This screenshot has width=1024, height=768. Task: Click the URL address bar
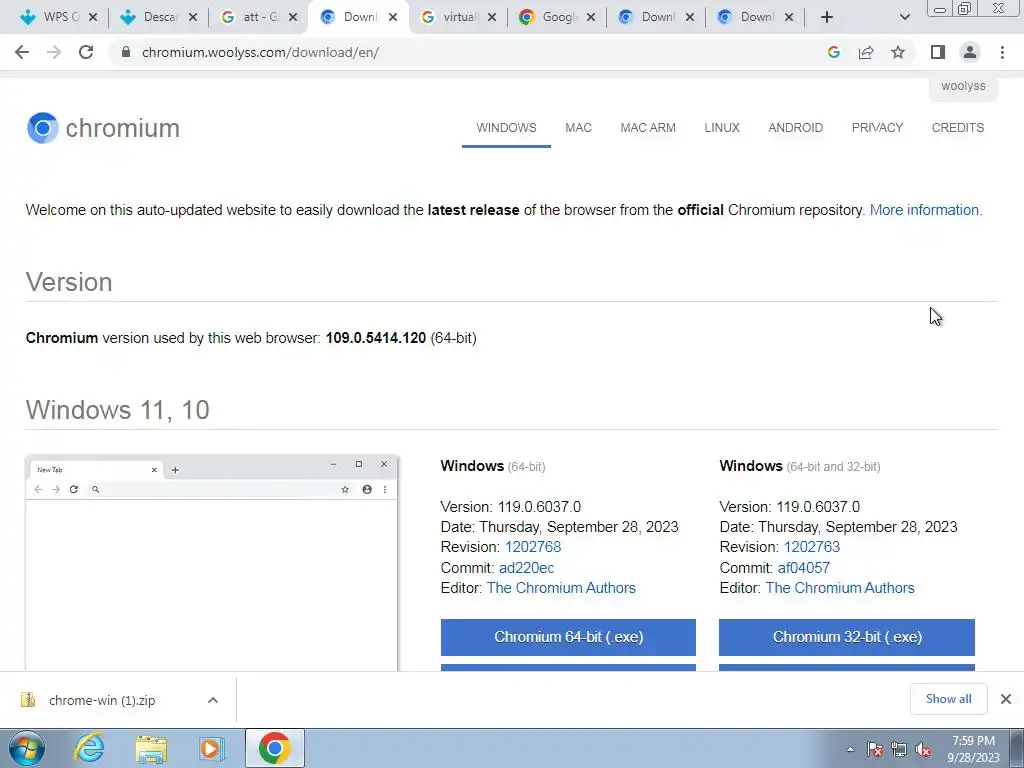pos(470,52)
